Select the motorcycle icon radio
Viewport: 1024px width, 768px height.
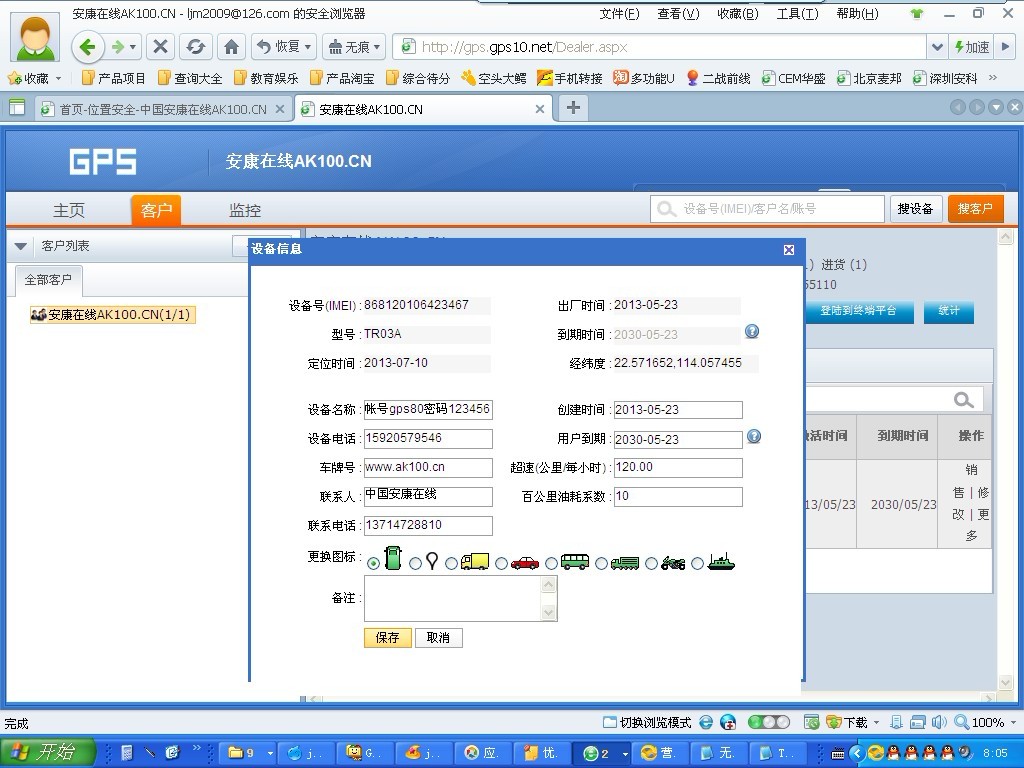coord(652,563)
